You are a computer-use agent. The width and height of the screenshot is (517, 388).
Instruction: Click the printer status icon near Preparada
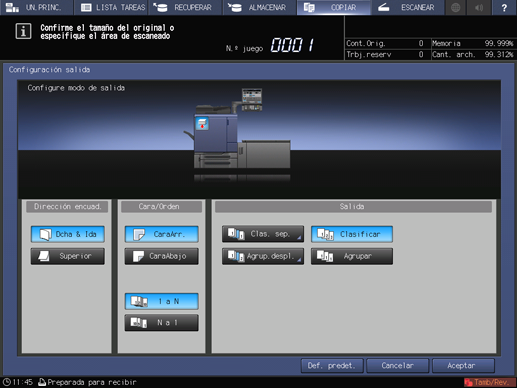pyautogui.click(x=42, y=382)
